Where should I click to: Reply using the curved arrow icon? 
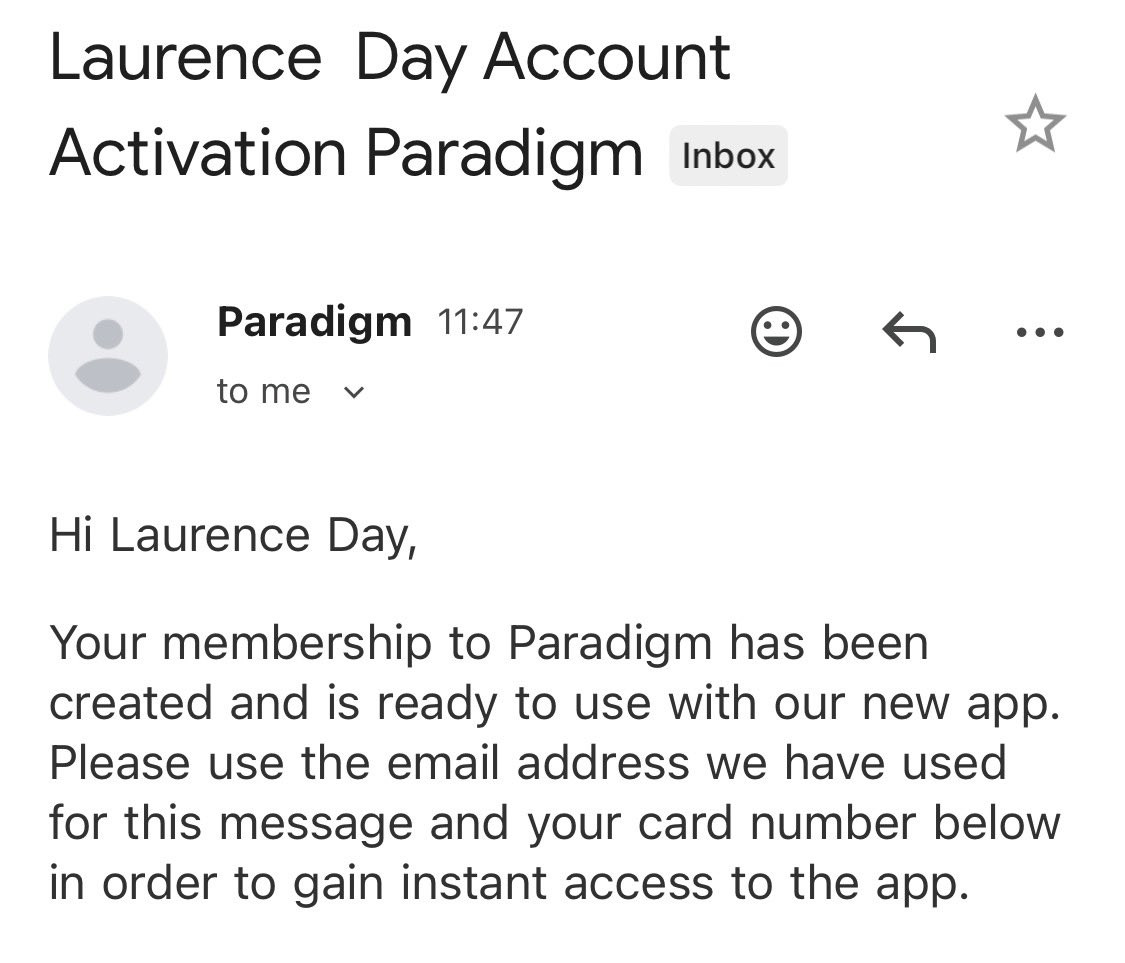coord(909,332)
